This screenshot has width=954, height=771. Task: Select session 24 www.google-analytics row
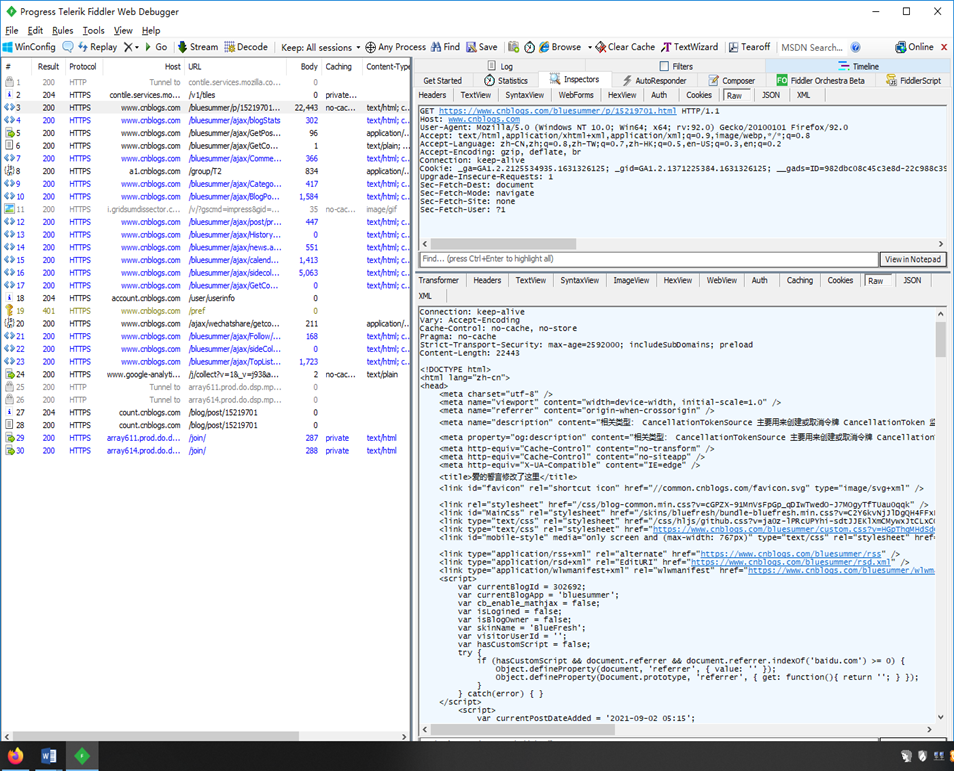[x=206, y=374]
